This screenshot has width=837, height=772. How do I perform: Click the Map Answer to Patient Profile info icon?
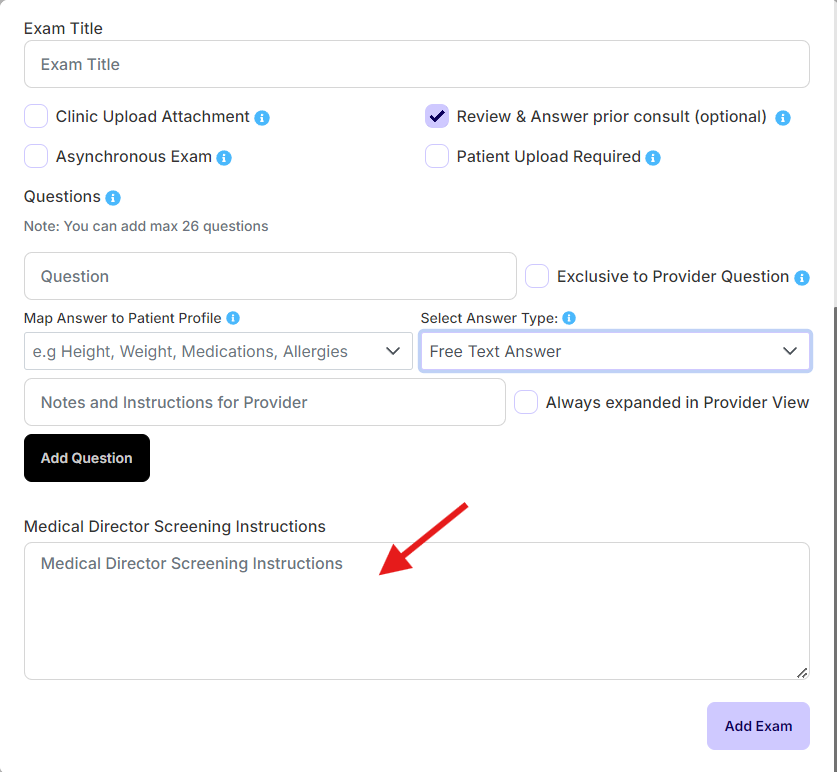click(232, 318)
